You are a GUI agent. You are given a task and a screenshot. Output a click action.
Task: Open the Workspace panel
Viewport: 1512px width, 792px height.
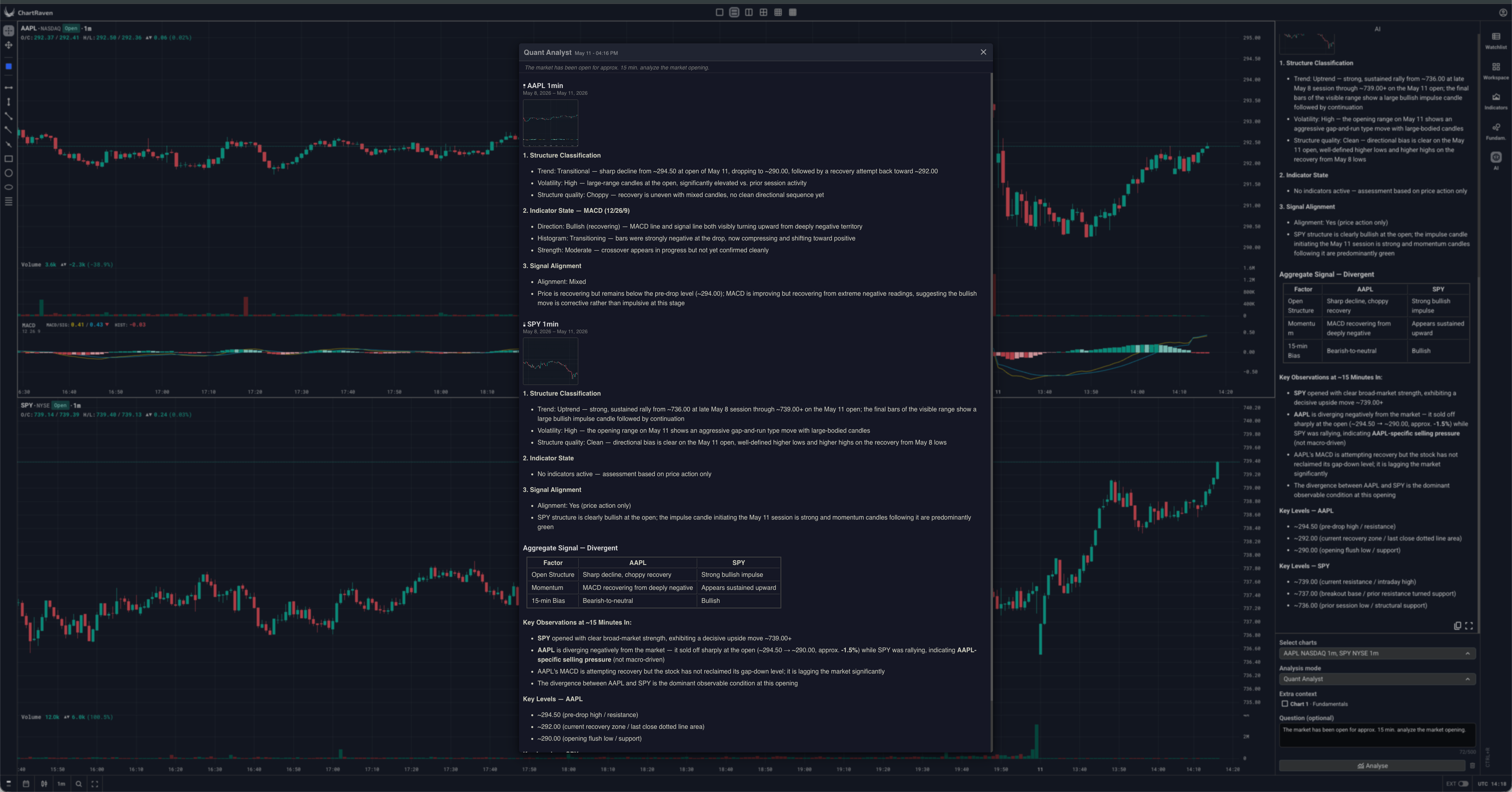click(1495, 71)
